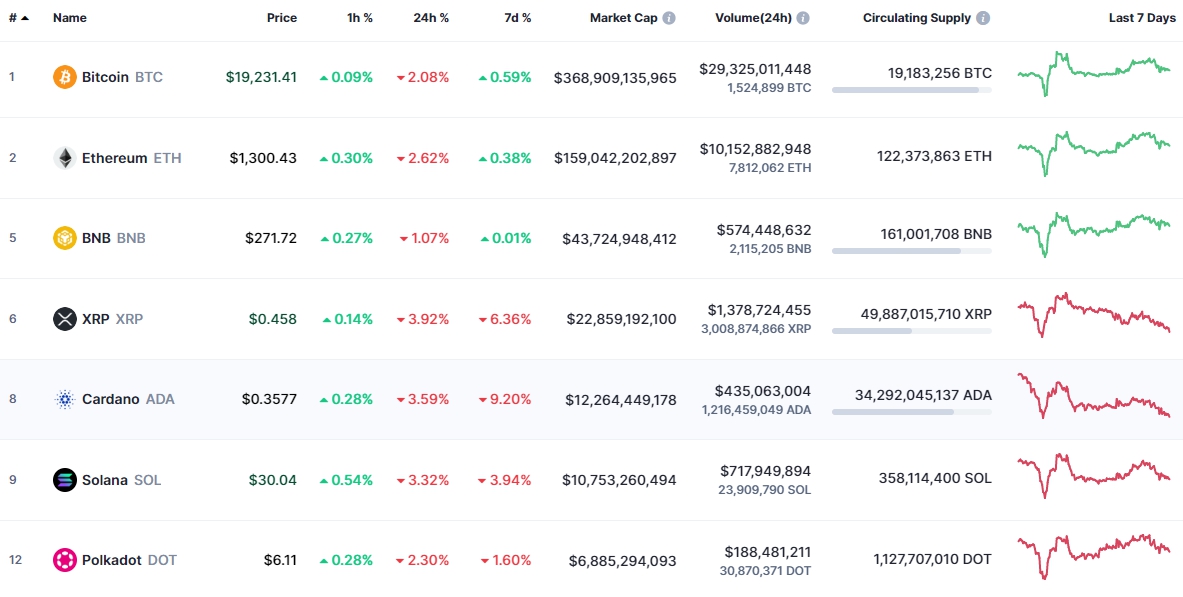This screenshot has height=597, width=1183.
Task: Click the Polkadot coin logo
Action: (x=65, y=560)
